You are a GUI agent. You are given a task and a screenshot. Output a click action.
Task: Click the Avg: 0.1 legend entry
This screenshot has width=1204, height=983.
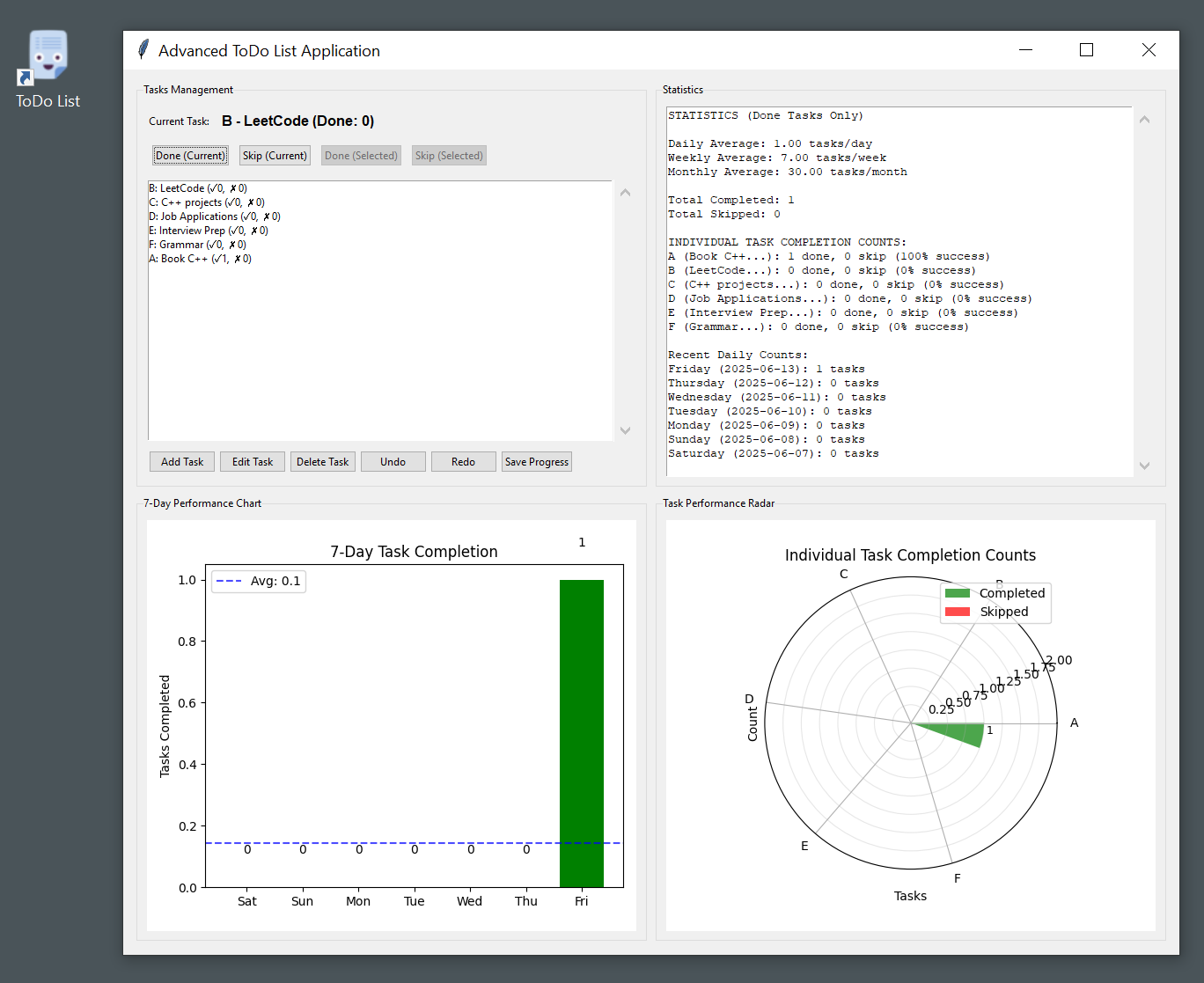258,581
